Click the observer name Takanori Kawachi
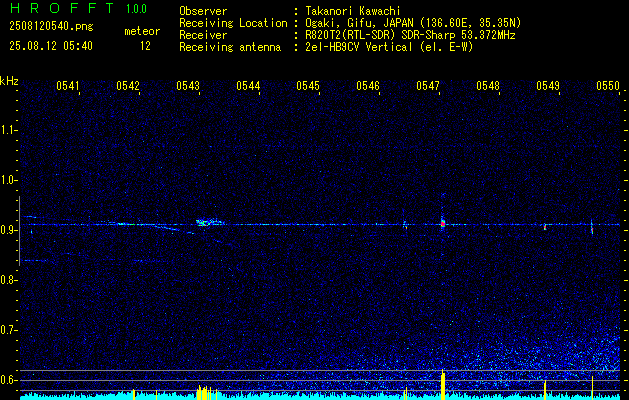The width and height of the screenshot is (629, 400). pyautogui.click(x=353, y=11)
